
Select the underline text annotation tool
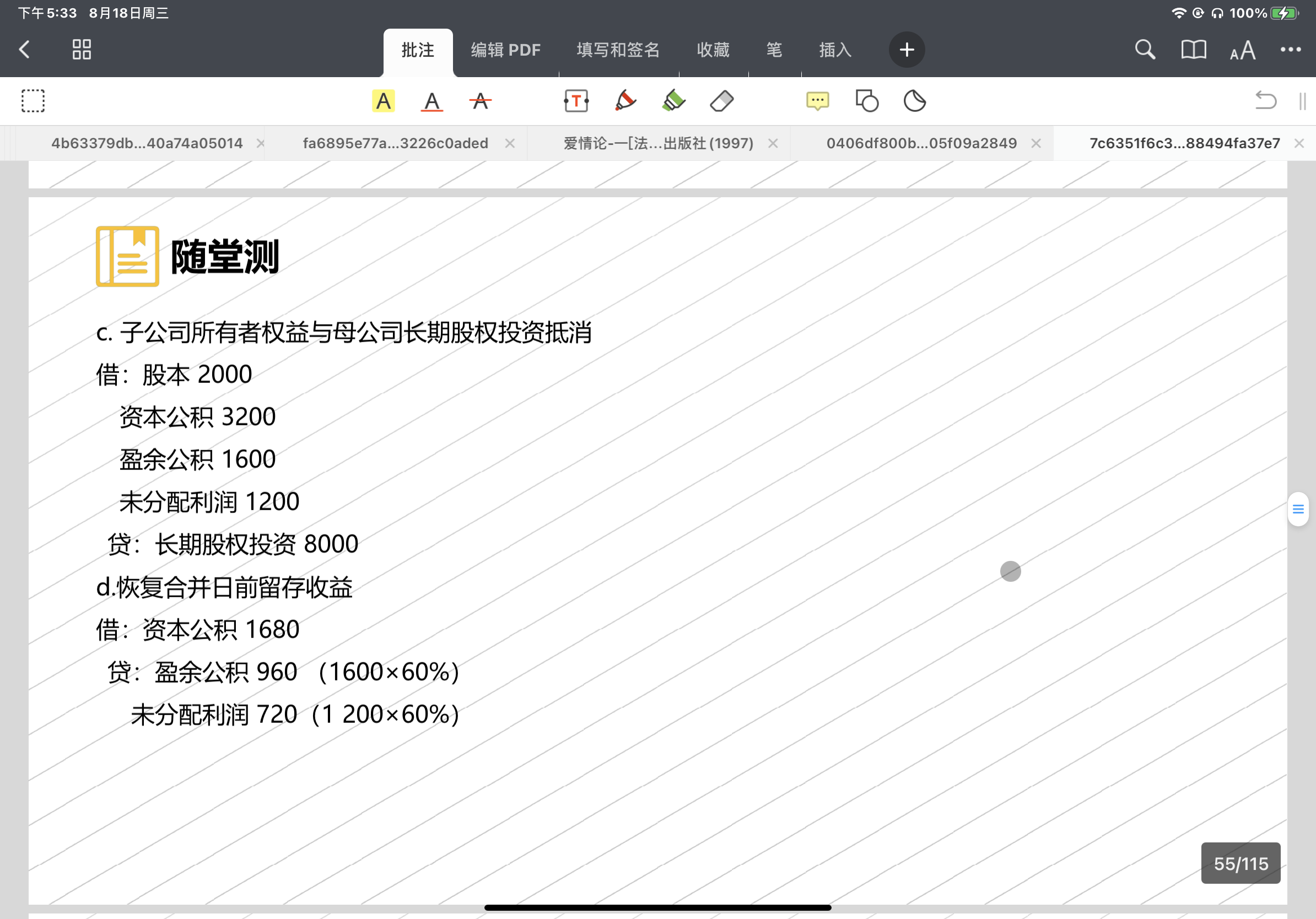tap(432, 101)
